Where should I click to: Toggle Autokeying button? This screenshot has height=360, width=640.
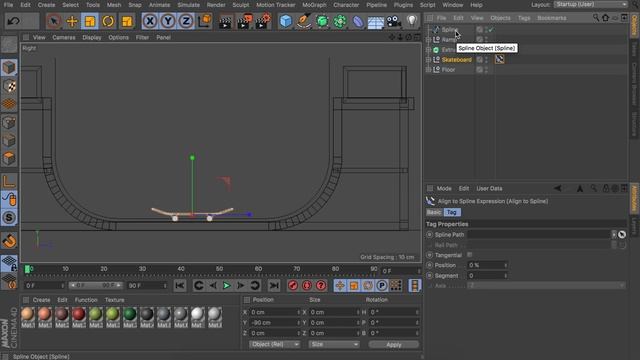307,286
